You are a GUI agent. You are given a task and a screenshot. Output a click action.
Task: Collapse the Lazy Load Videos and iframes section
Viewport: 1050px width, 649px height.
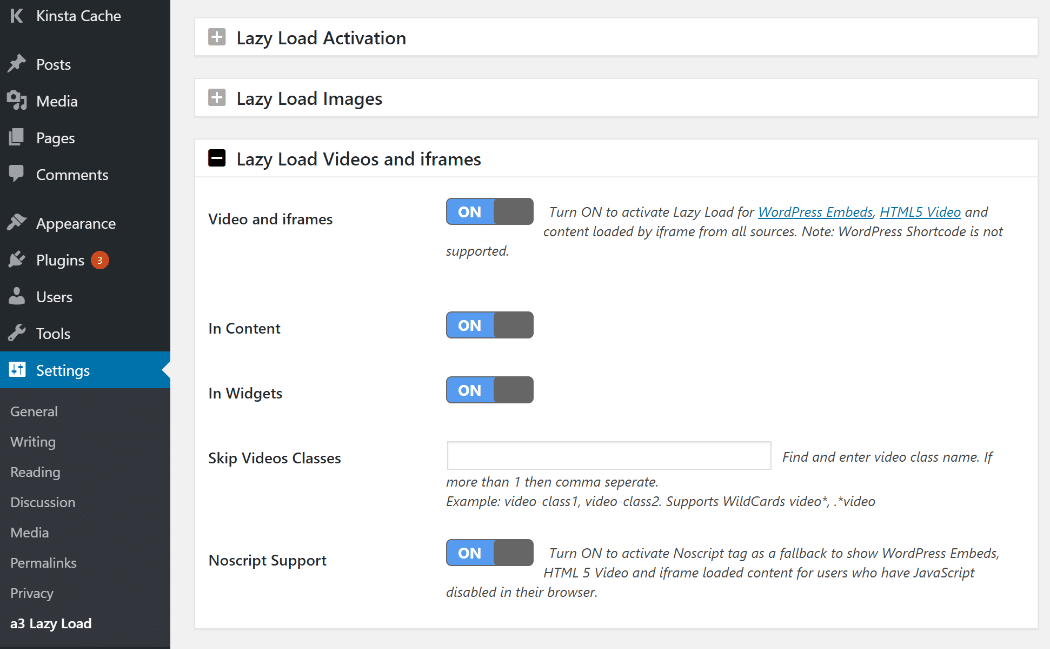coord(216,158)
